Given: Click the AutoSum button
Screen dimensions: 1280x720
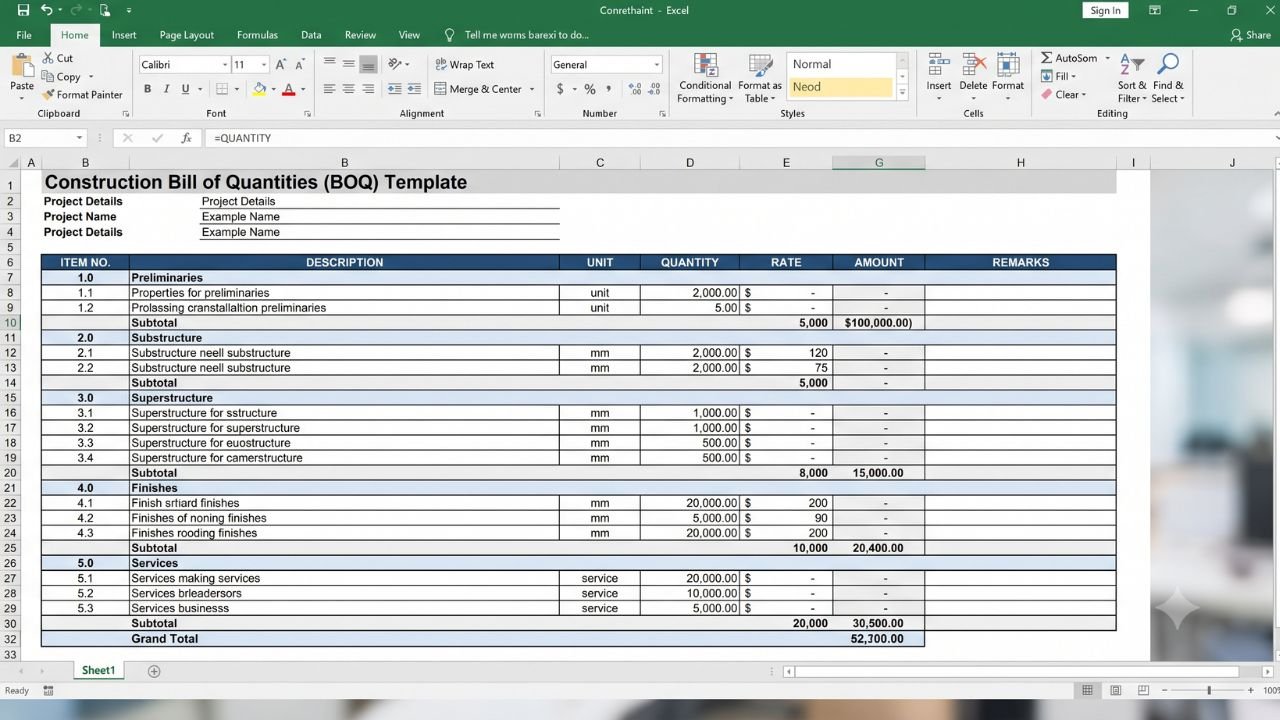Looking at the screenshot, I should click(x=1068, y=58).
